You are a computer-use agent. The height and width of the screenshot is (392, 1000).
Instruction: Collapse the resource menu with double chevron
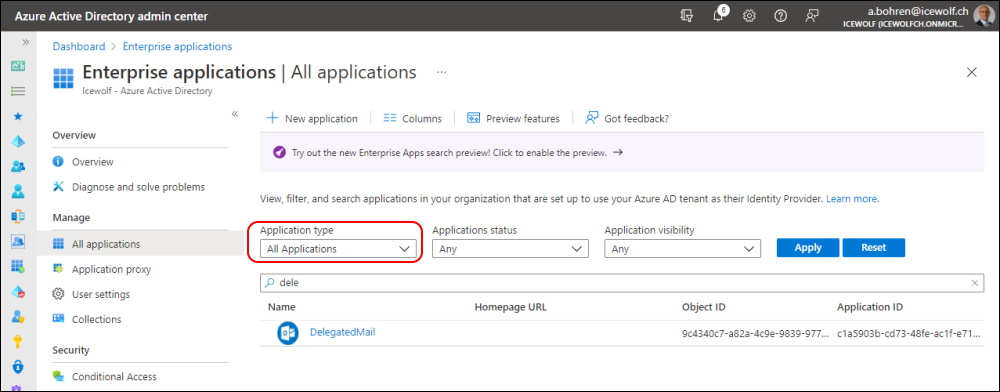[235, 113]
